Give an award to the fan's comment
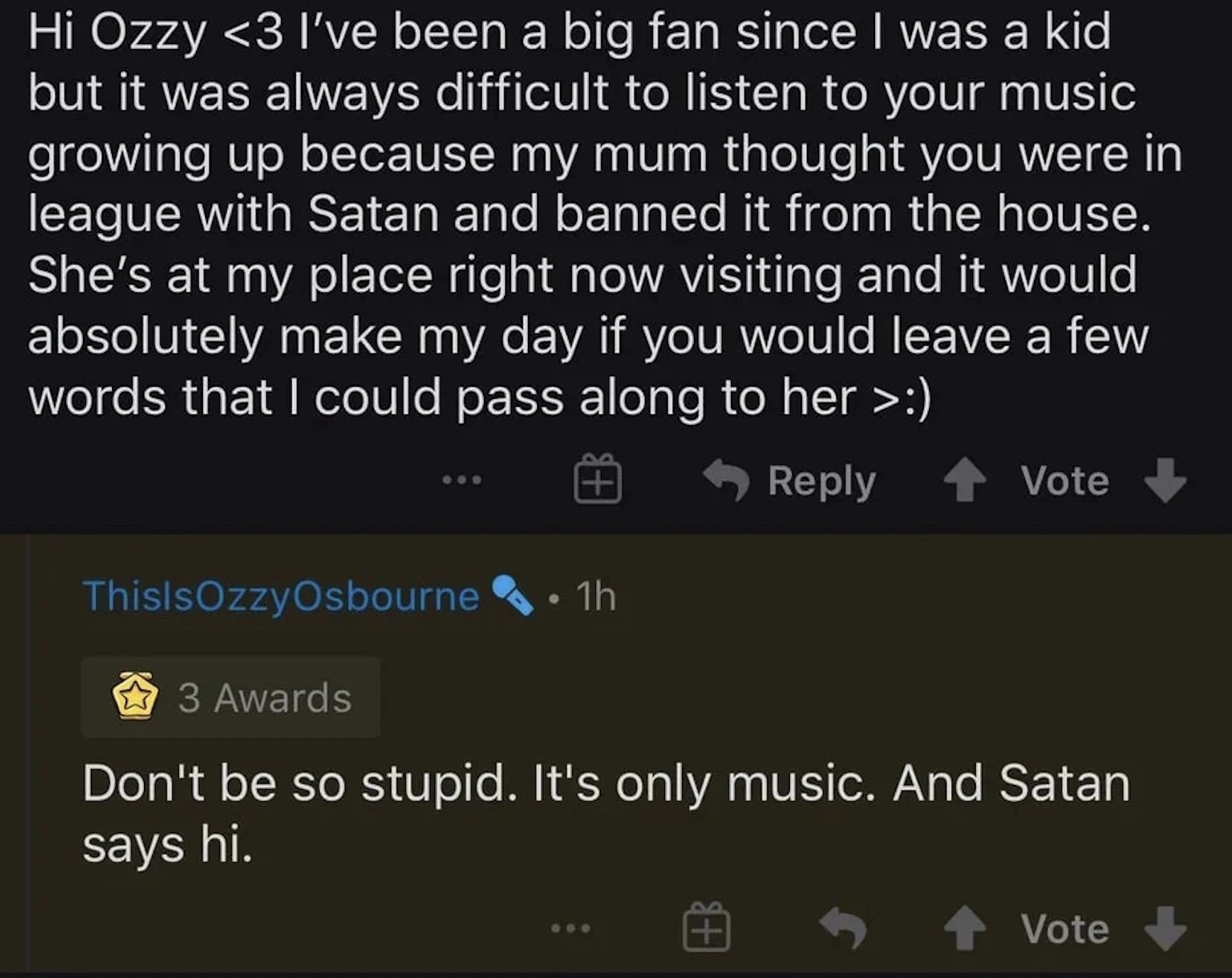This screenshot has width=1232, height=978. click(x=598, y=481)
